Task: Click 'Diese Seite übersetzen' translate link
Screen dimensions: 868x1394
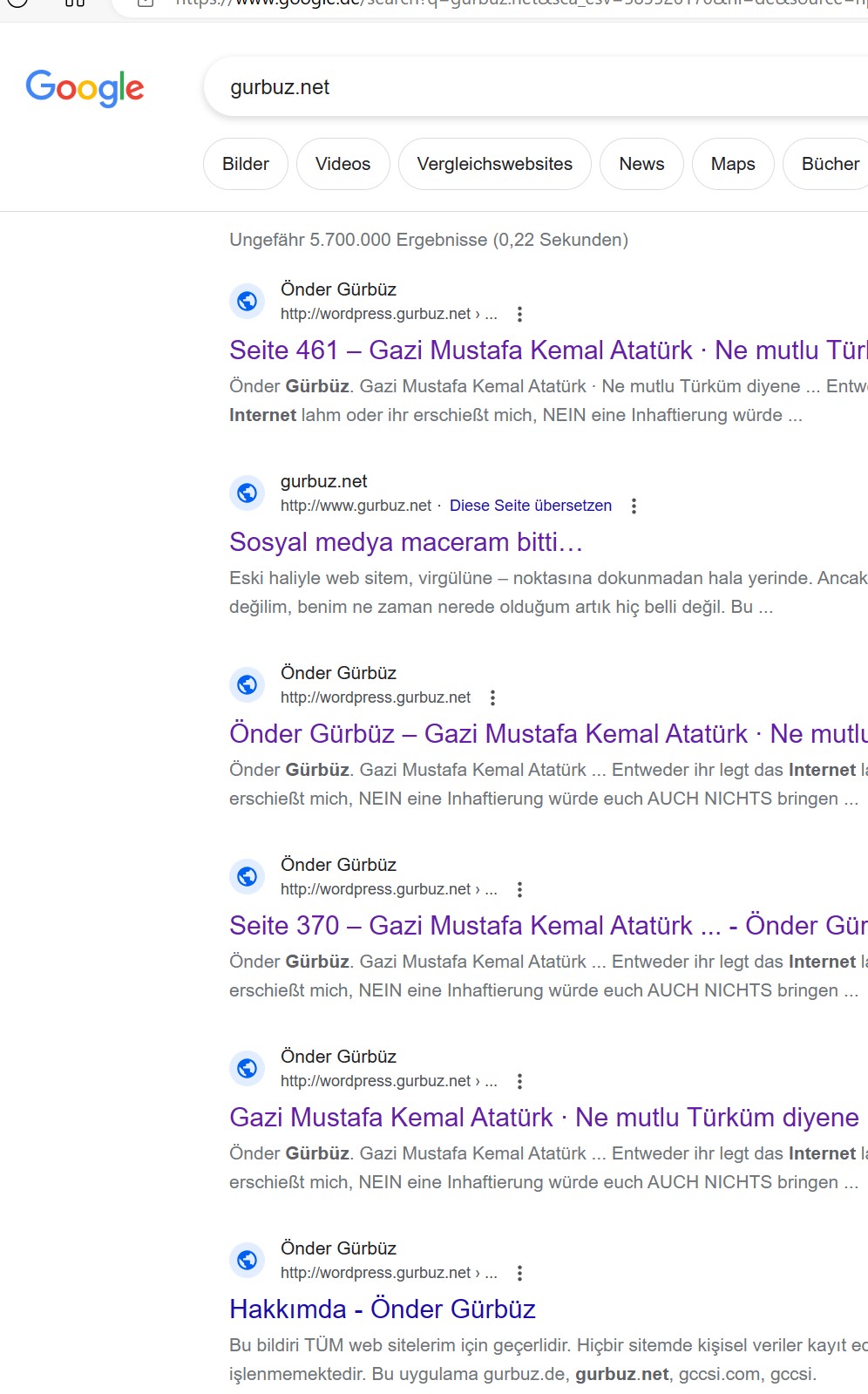Action: [x=531, y=506]
